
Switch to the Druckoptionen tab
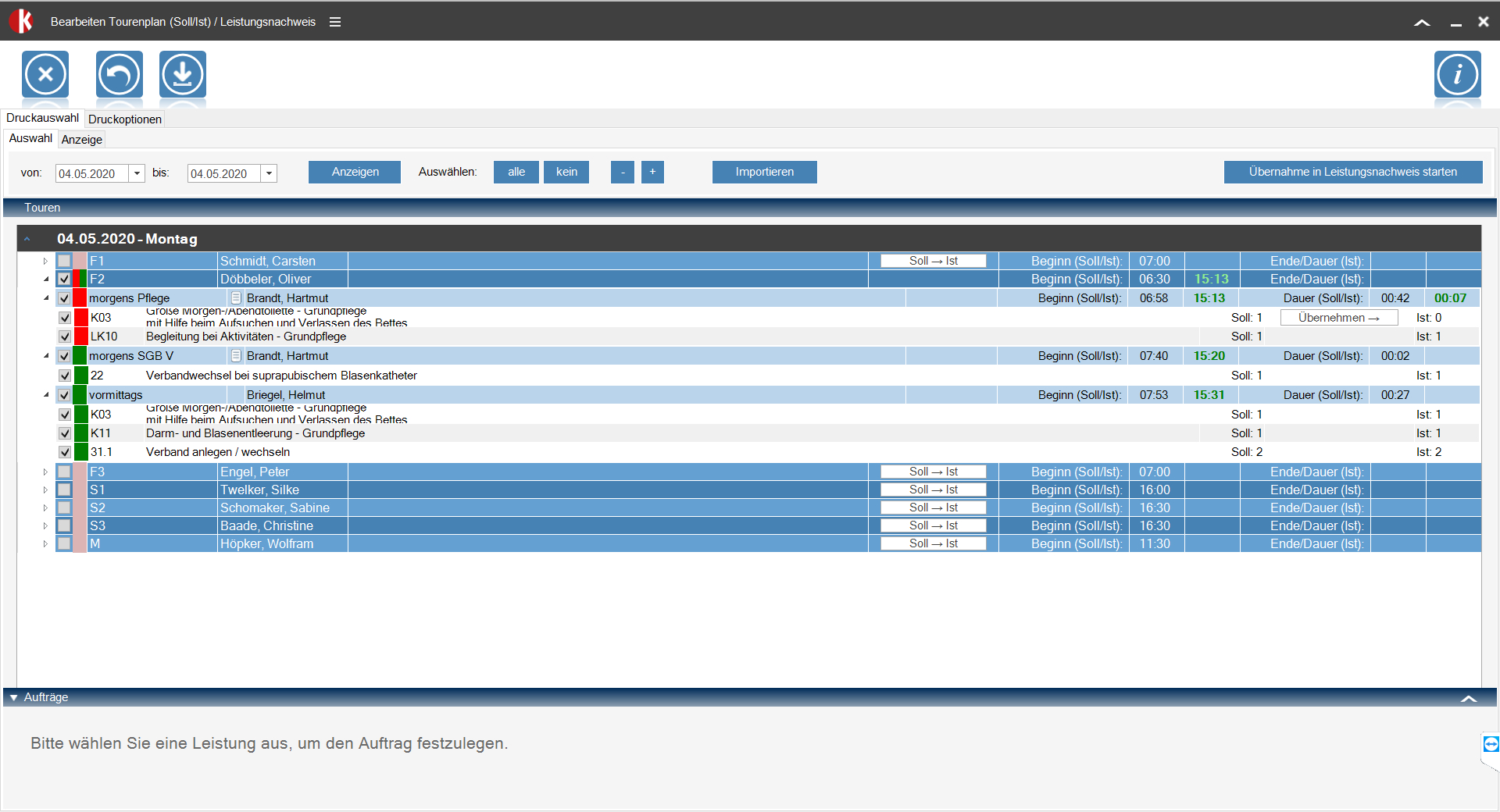pos(125,119)
